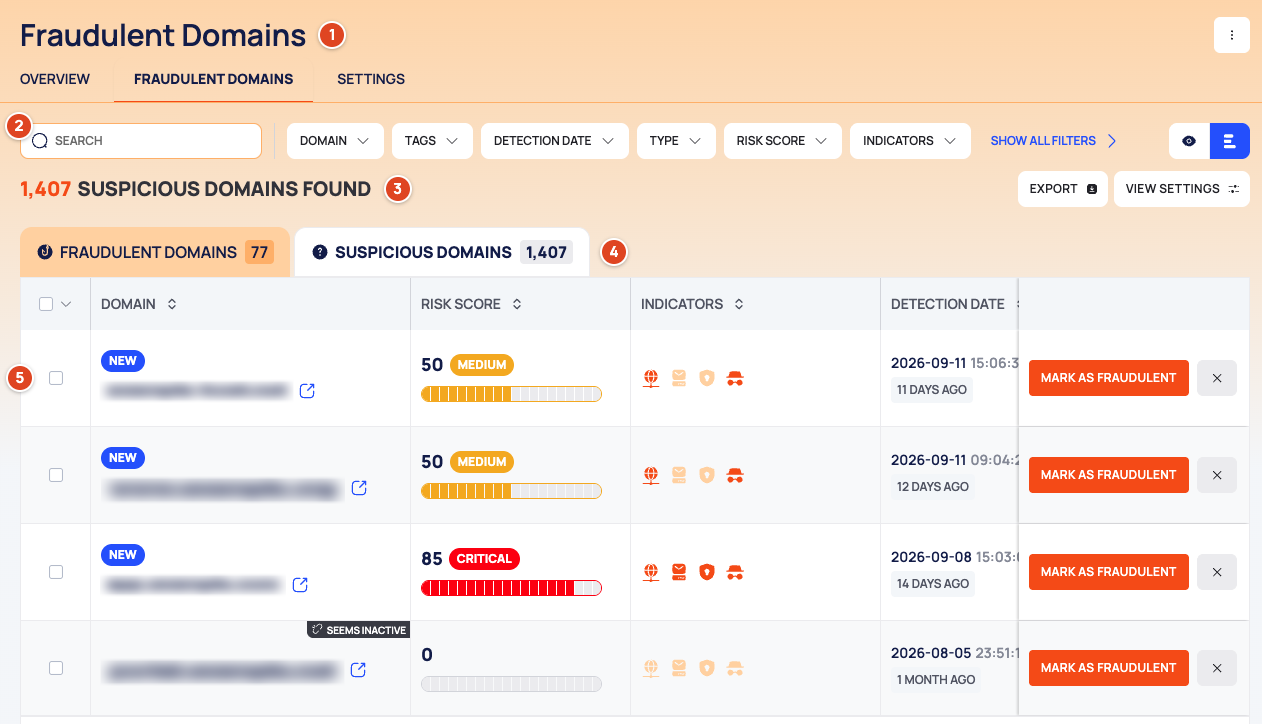1262x724 pixels.
Task: Dismiss the domain detected 12 days ago
Action: click(x=1217, y=475)
